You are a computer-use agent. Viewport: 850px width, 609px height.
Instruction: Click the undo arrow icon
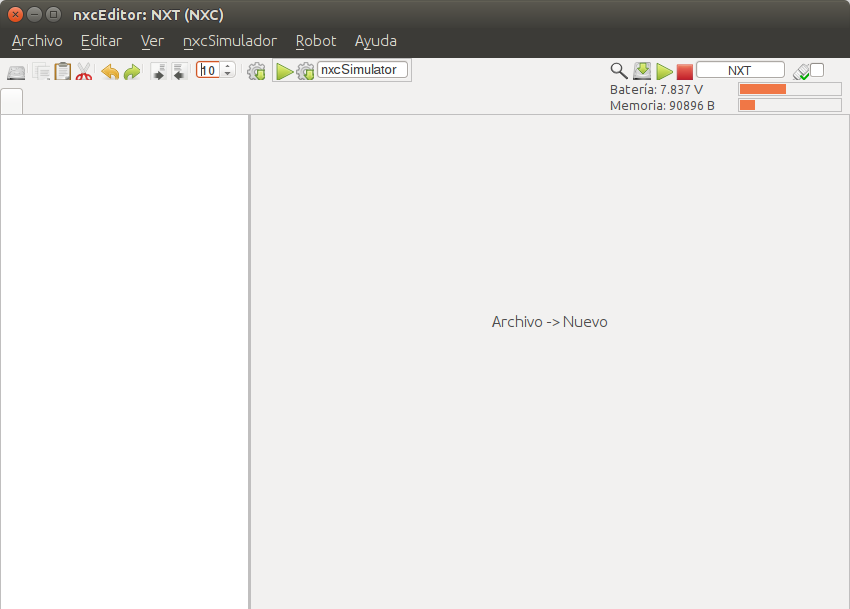click(x=110, y=71)
